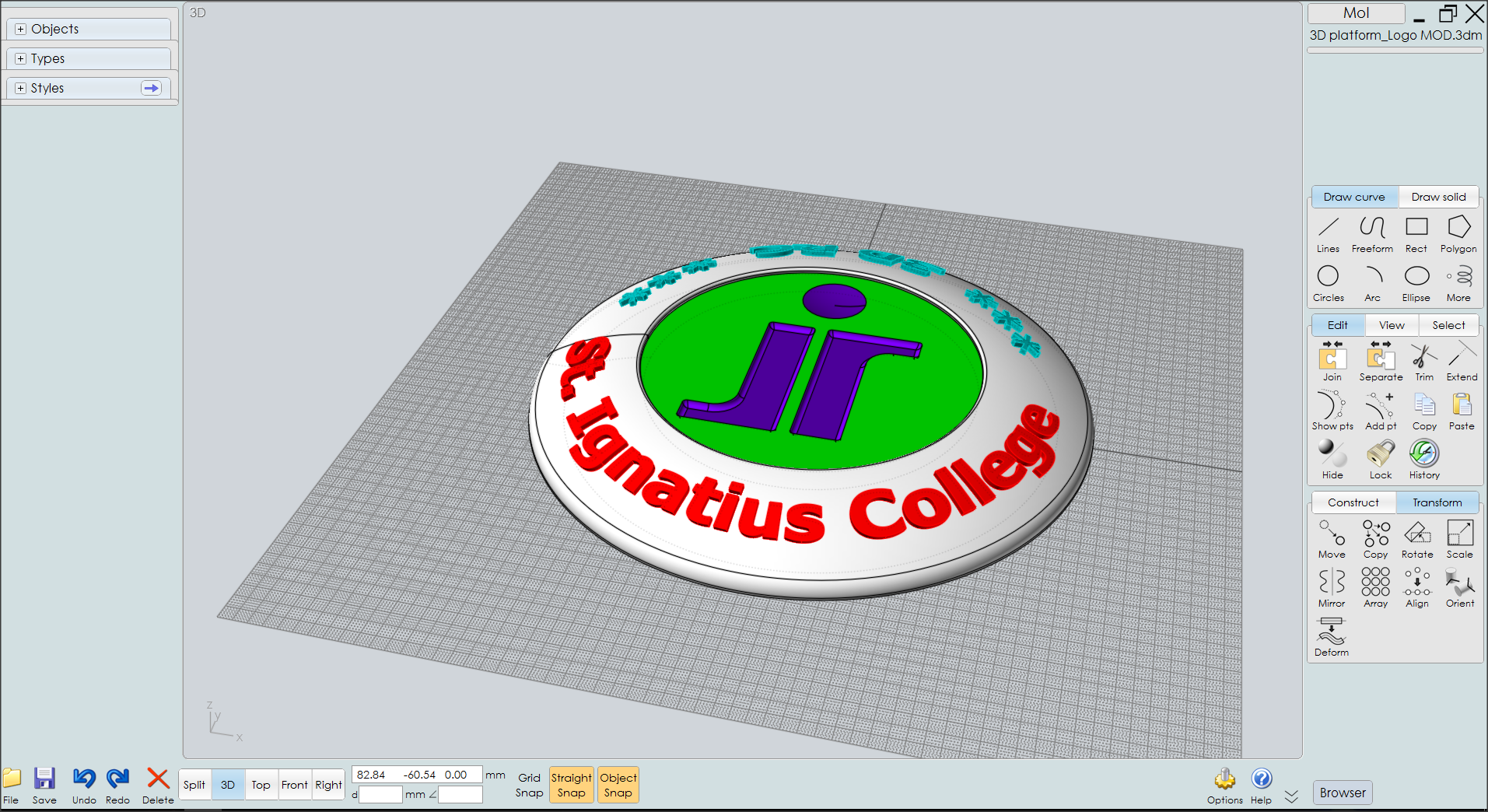Image resolution: width=1488 pixels, height=812 pixels.
Task: Select the Orient tool
Action: coord(1460,588)
